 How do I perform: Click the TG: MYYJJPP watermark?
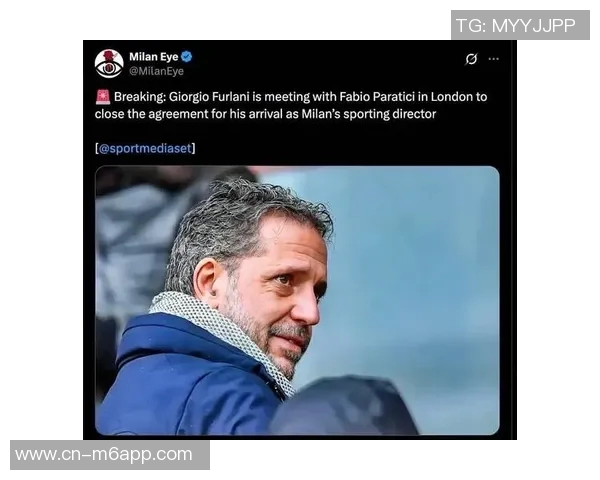[520, 25]
